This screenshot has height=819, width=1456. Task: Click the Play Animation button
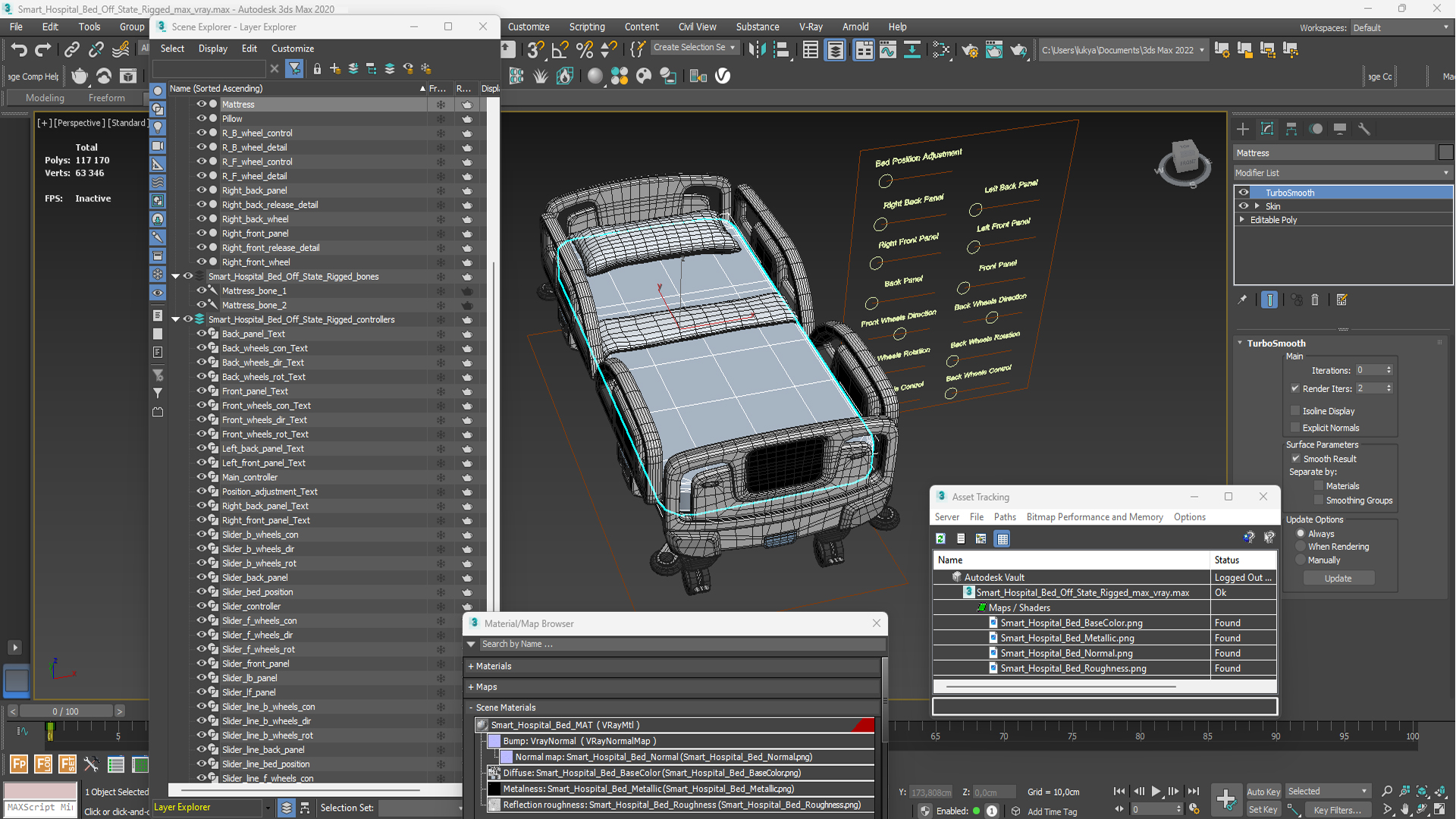click(1156, 791)
